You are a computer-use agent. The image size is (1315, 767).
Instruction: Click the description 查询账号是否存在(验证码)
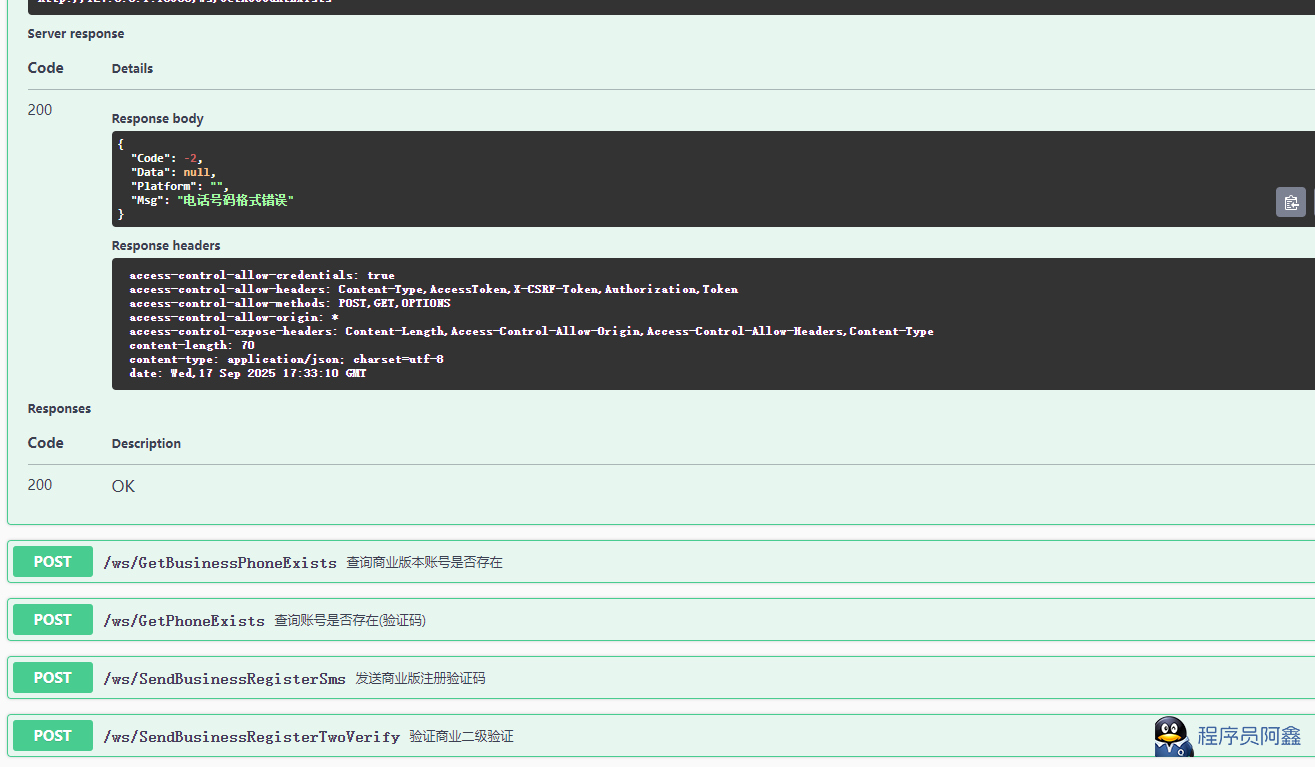point(350,621)
